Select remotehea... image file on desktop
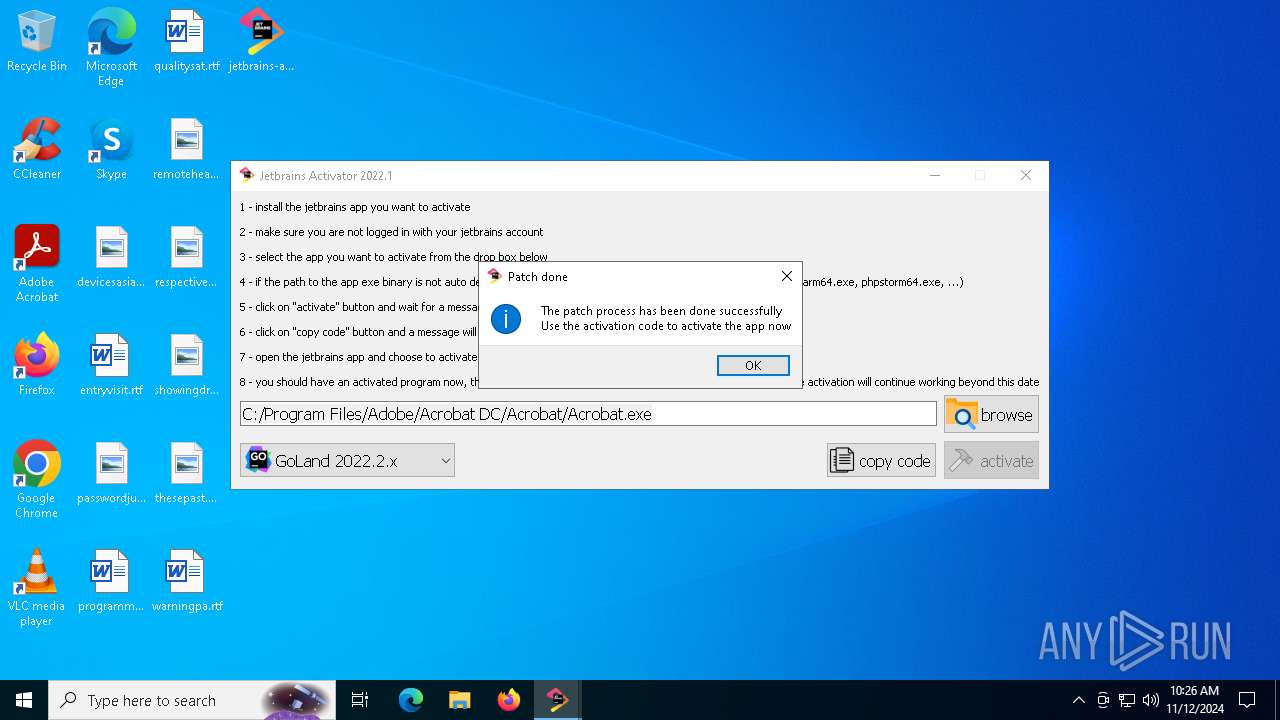The image size is (1280, 720). (x=186, y=150)
